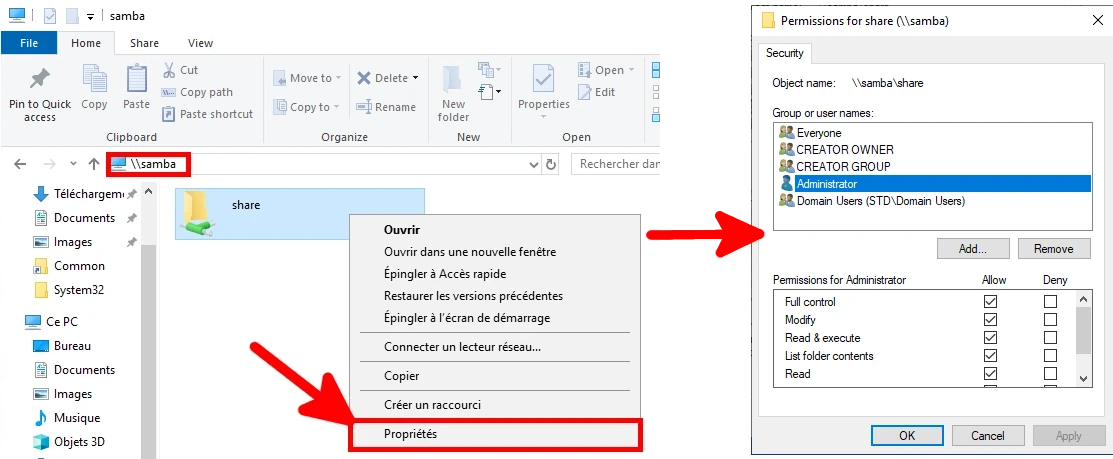
Task: Toggle Allow checkbox for Modify
Action: 990,320
